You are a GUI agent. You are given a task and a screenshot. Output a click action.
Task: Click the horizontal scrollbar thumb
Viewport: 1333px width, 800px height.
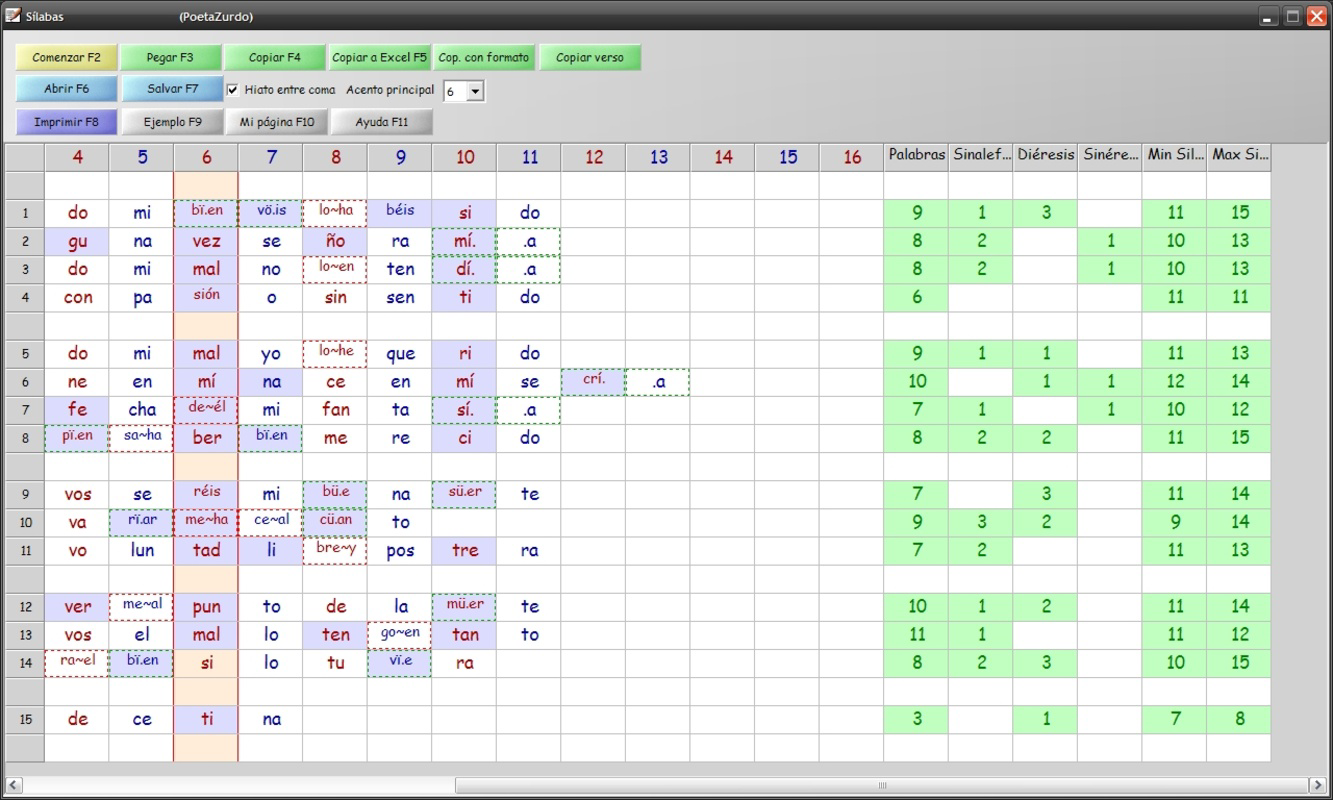pos(881,786)
